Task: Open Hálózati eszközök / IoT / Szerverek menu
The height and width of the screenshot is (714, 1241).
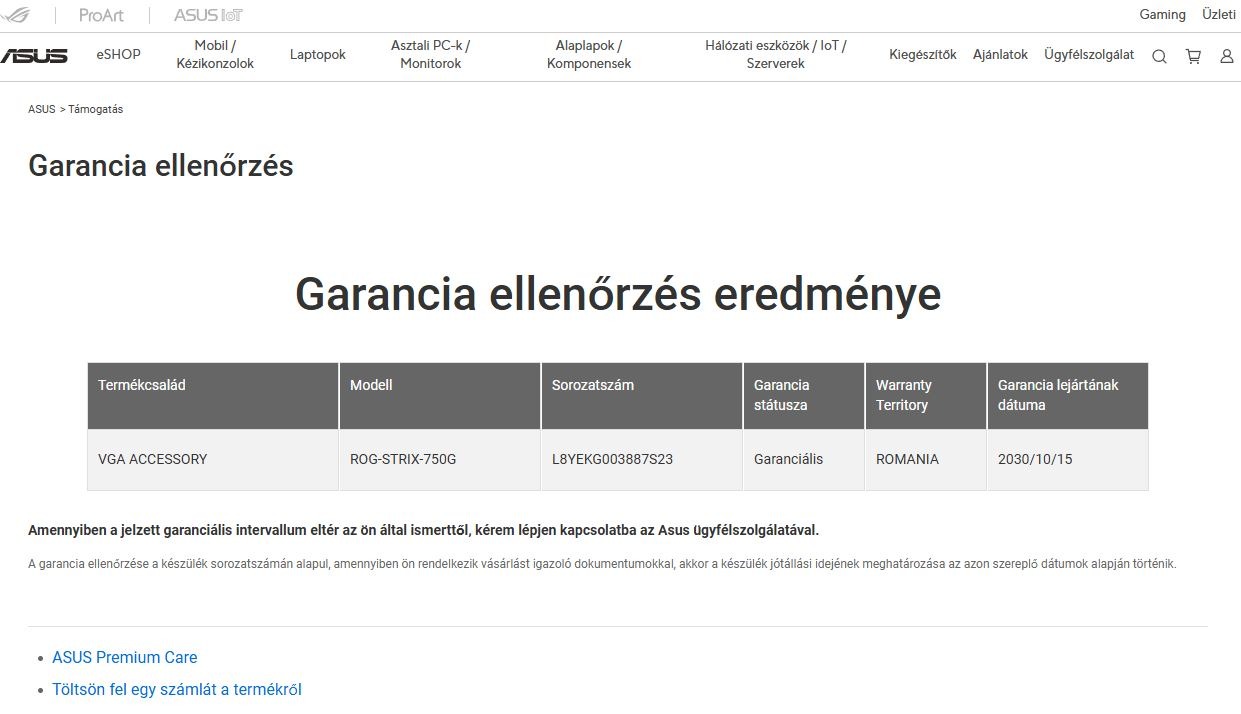Action: (776, 54)
